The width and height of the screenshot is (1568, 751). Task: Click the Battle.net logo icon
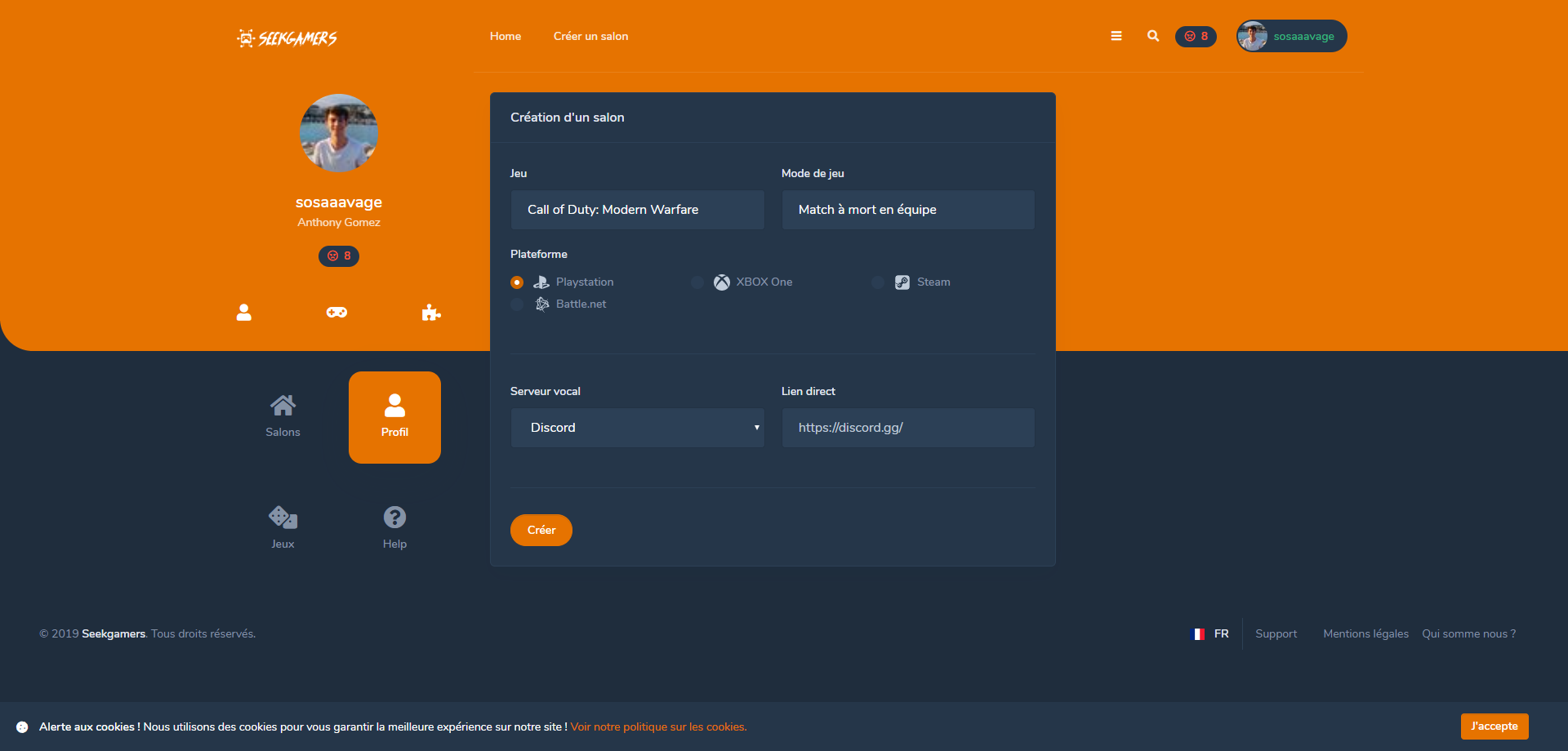coord(542,304)
